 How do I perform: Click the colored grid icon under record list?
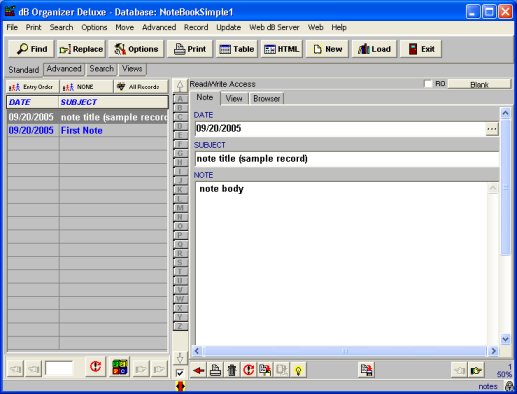click(120, 367)
